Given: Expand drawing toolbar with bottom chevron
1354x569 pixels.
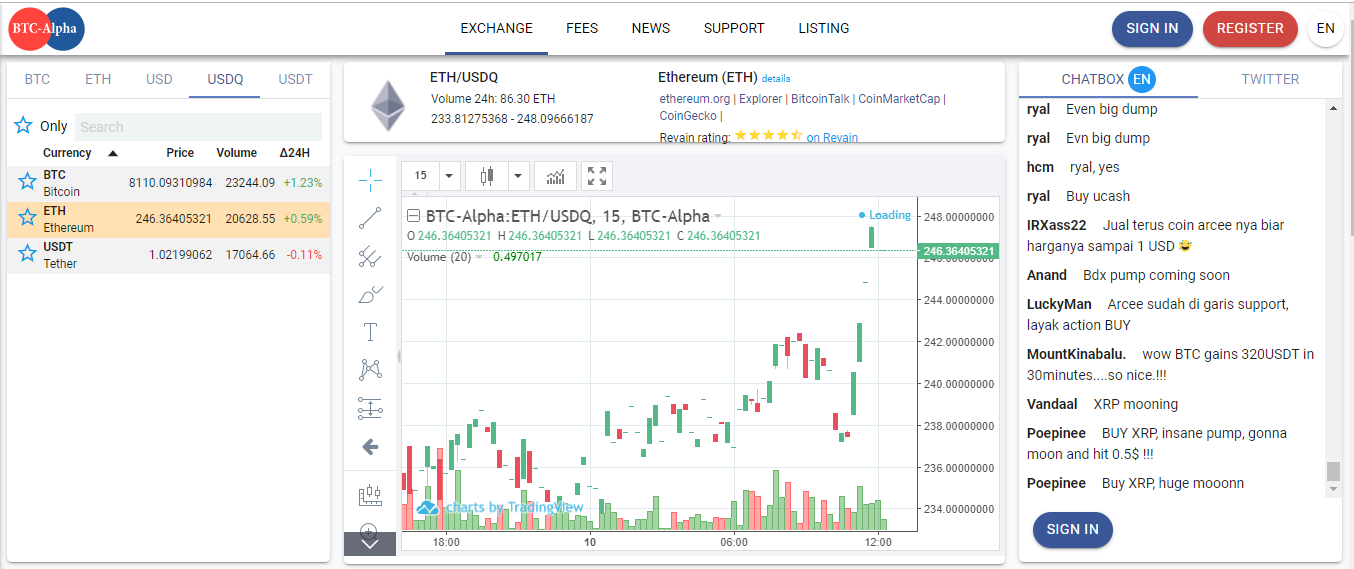Looking at the screenshot, I should pos(370,544).
